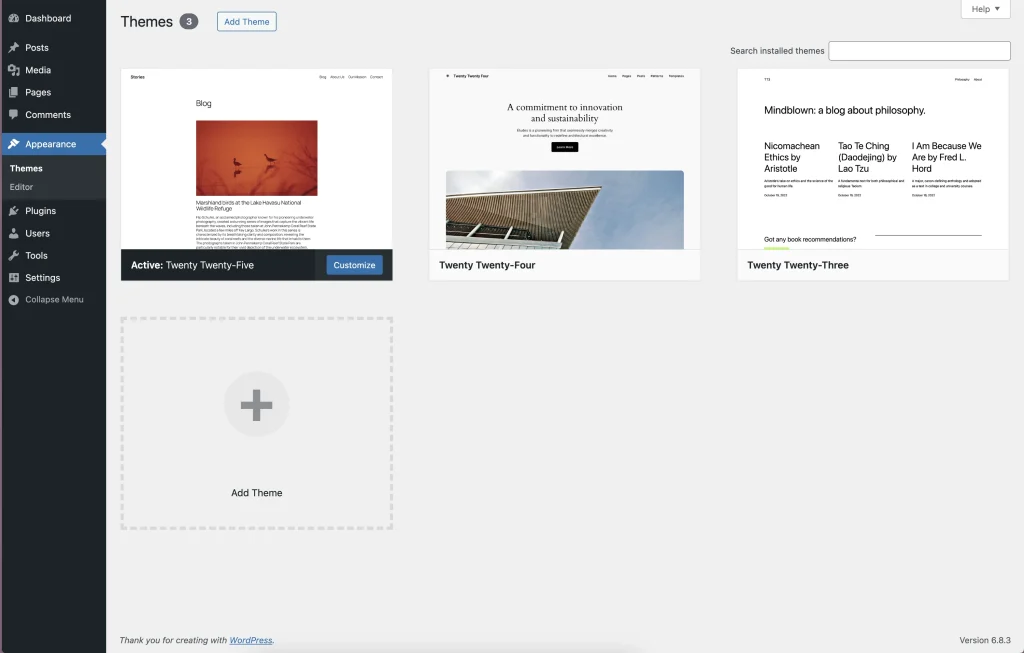Click the Version 6.8.3 text
The image size is (1024, 653).
[x=985, y=641]
